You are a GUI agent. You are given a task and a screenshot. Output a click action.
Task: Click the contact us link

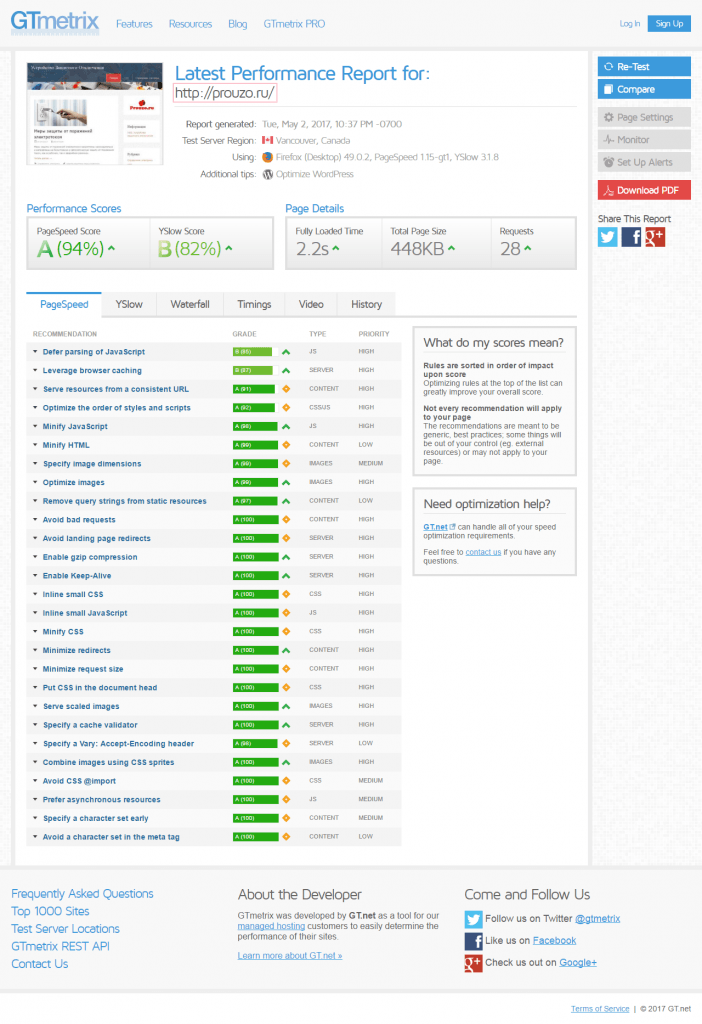pyautogui.click(x=483, y=552)
